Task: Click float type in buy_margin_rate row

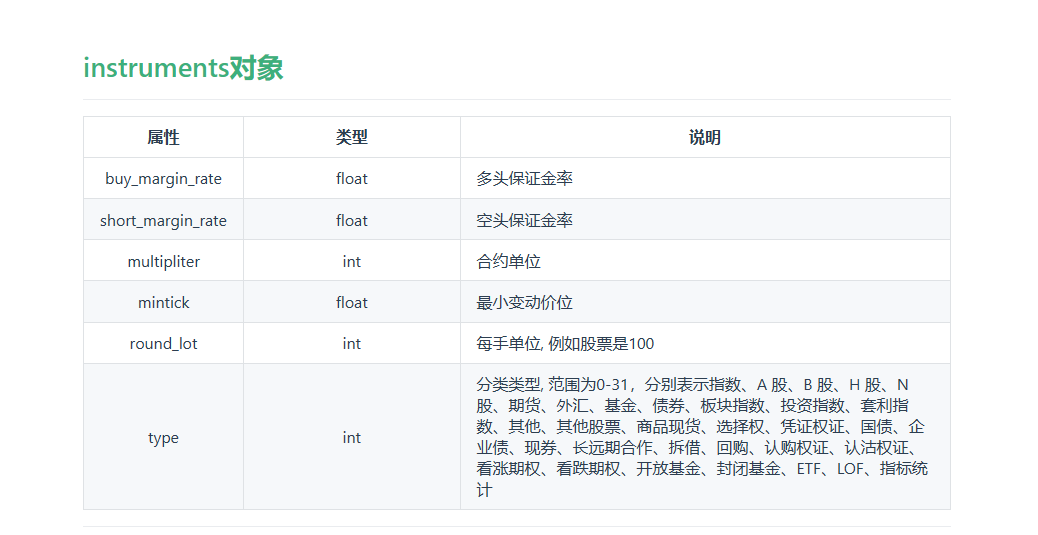Action: (352, 178)
